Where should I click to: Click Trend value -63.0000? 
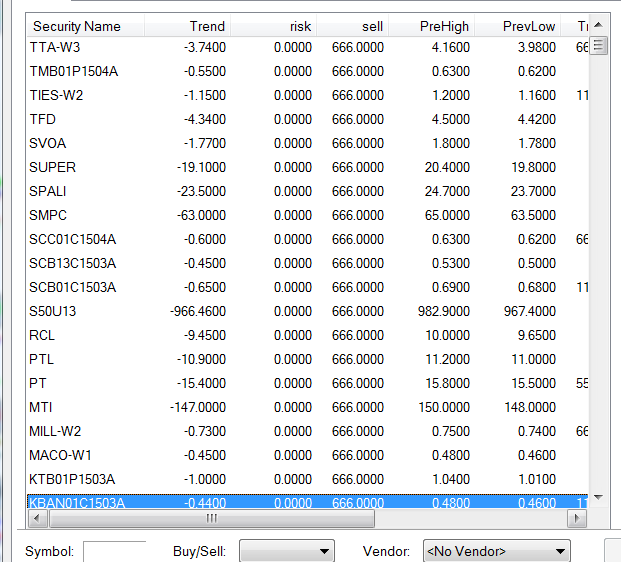tap(201, 215)
